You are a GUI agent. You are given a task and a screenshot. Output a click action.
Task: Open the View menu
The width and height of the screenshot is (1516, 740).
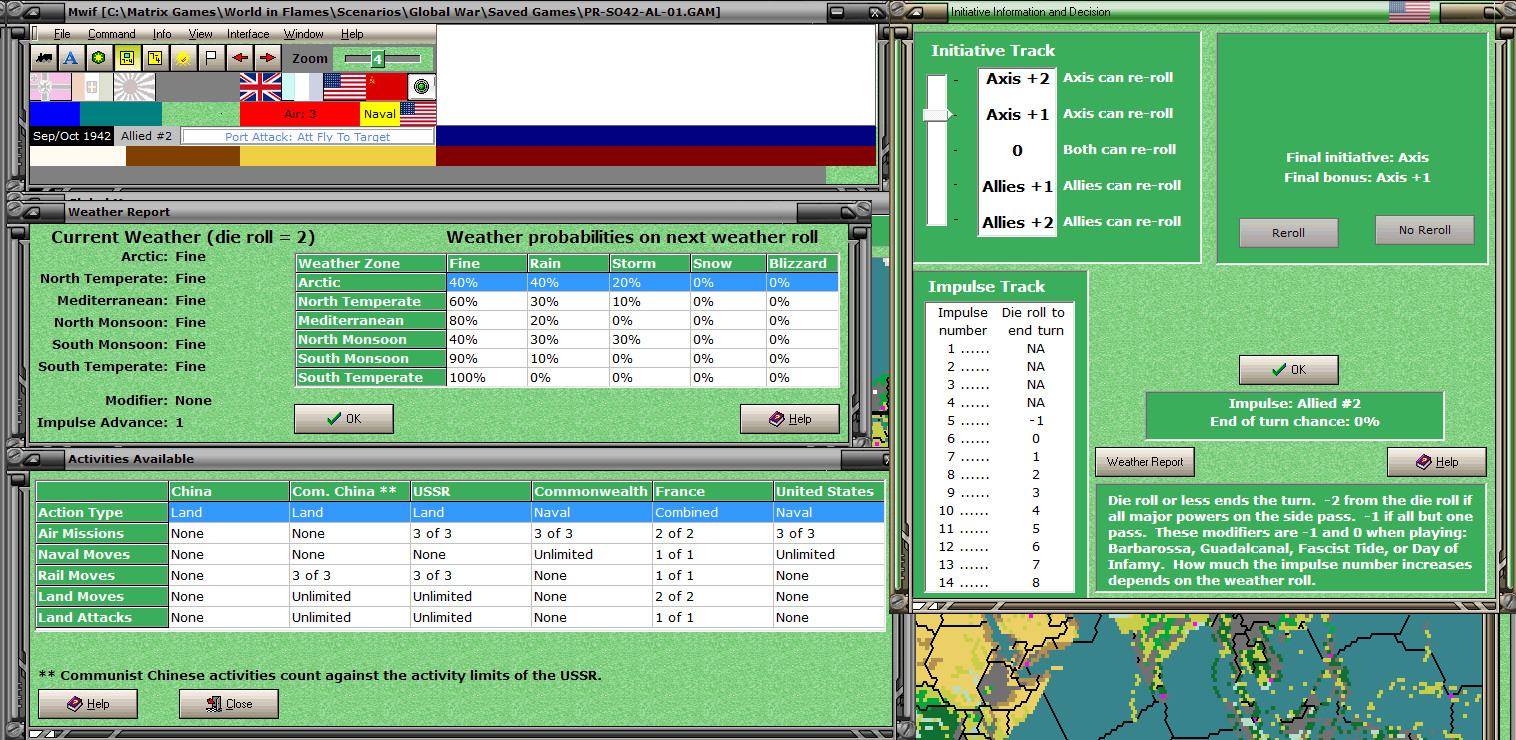point(200,34)
